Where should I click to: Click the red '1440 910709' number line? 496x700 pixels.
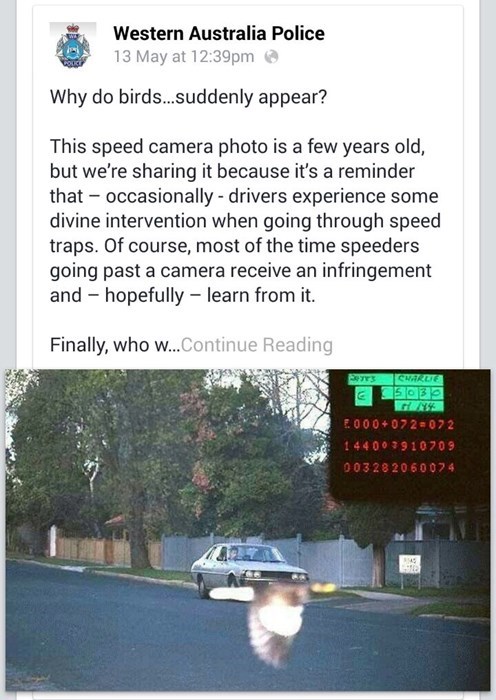pyautogui.click(x=399, y=446)
